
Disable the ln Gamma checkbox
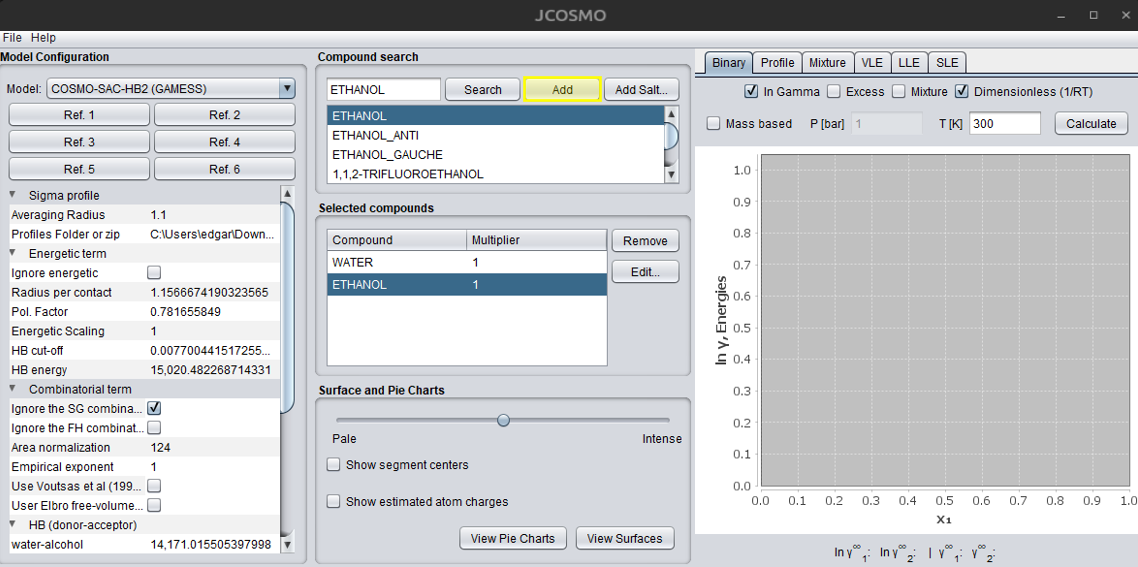point(751,92)
